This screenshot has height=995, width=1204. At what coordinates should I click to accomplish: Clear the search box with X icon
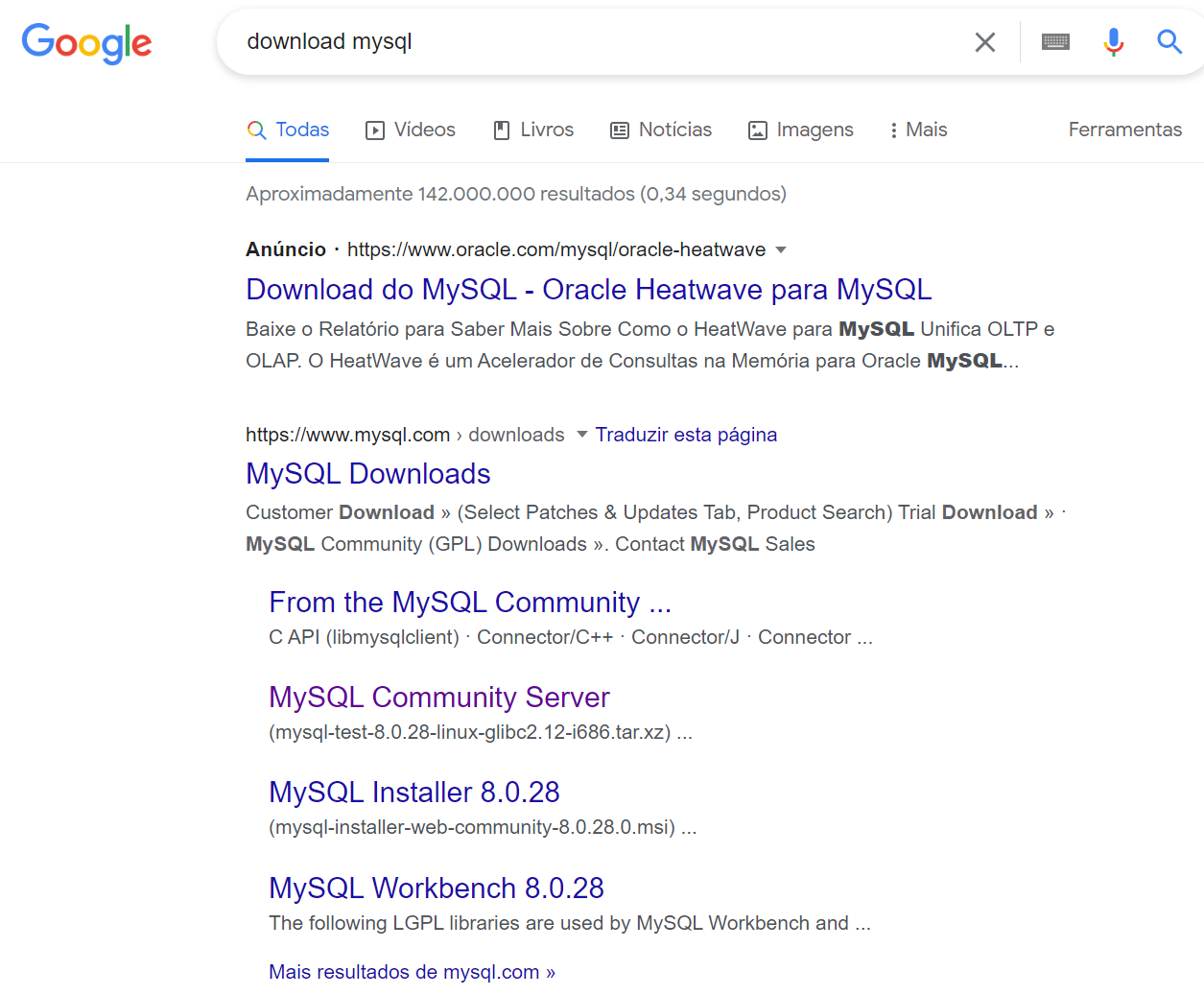tap(984, 42)
